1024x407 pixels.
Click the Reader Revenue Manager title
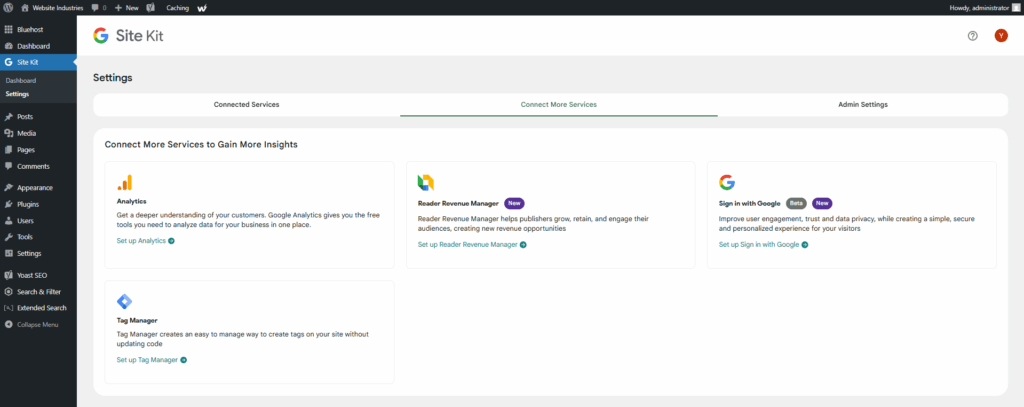[x=458, y=203]
